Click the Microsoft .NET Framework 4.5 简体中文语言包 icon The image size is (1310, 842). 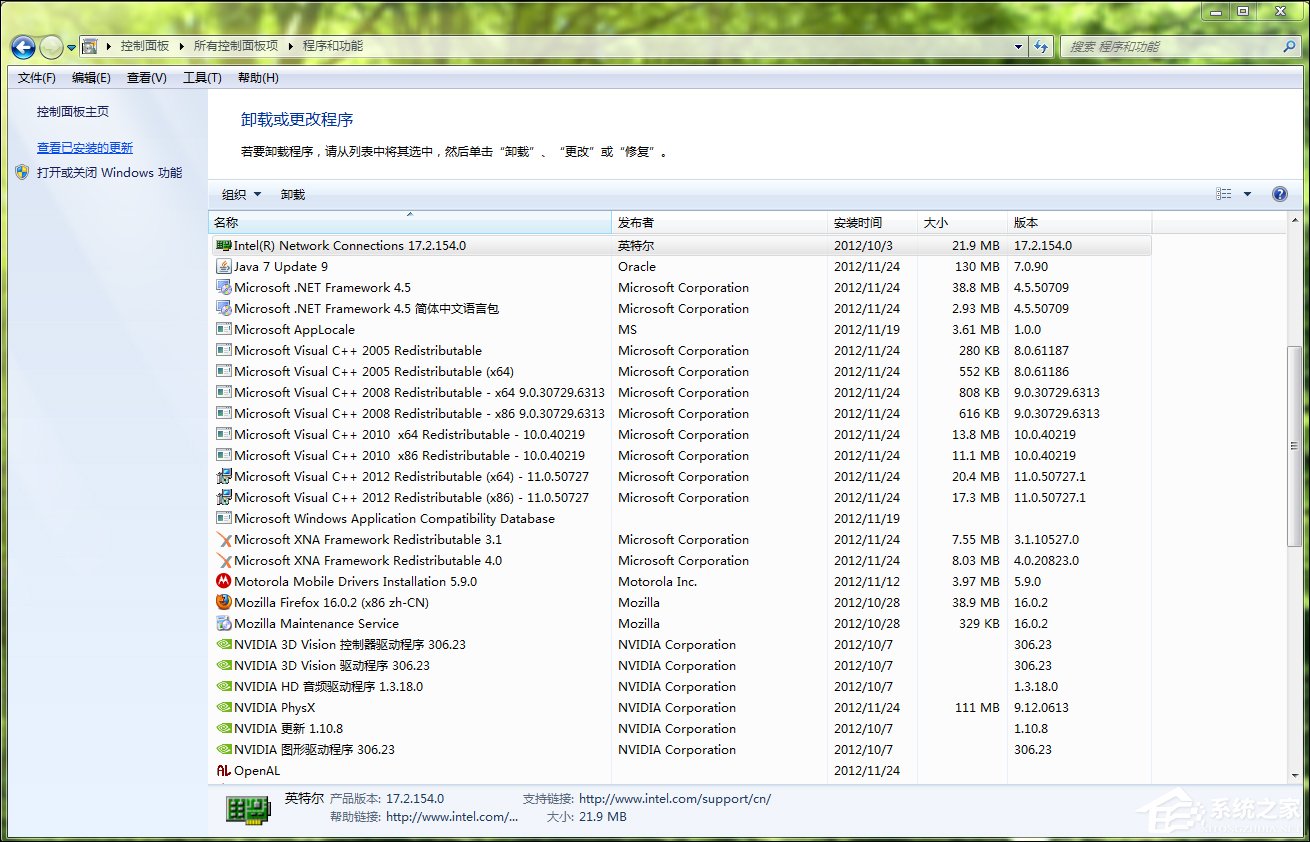(224, 308)
